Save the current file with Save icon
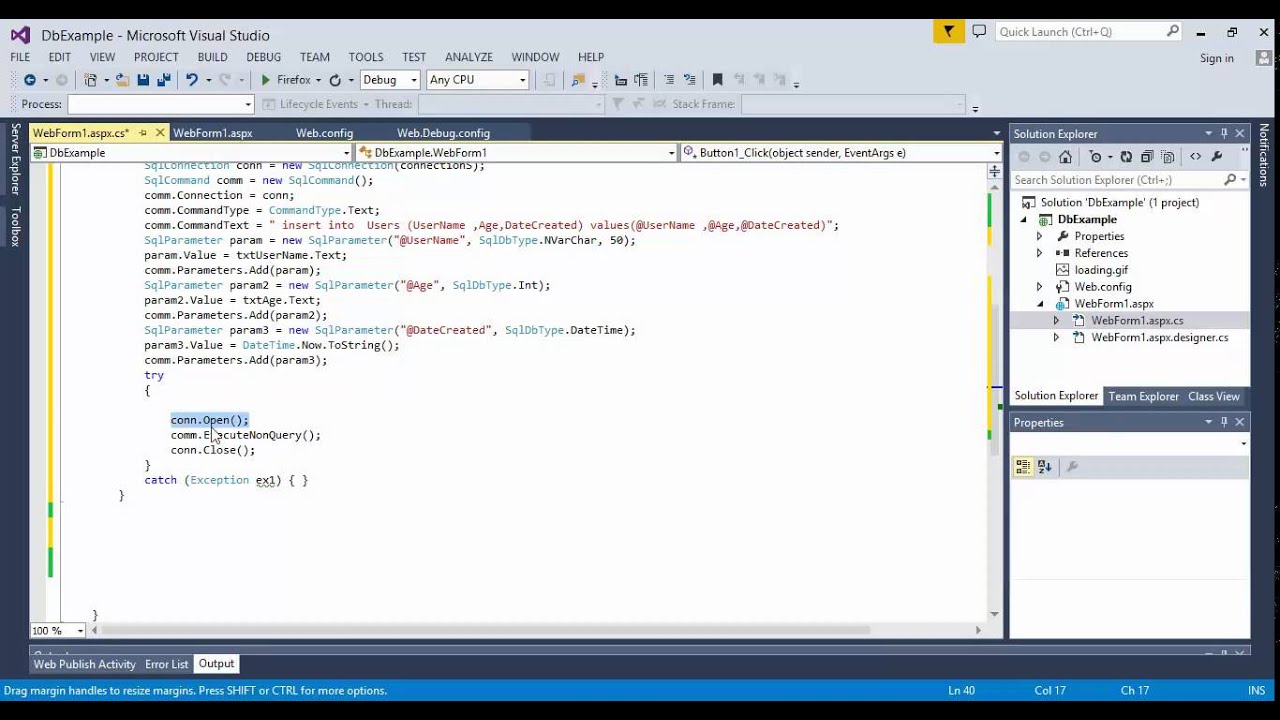Image resolution: width=1280 pixels, height=720 pixels. click(143, 80)
